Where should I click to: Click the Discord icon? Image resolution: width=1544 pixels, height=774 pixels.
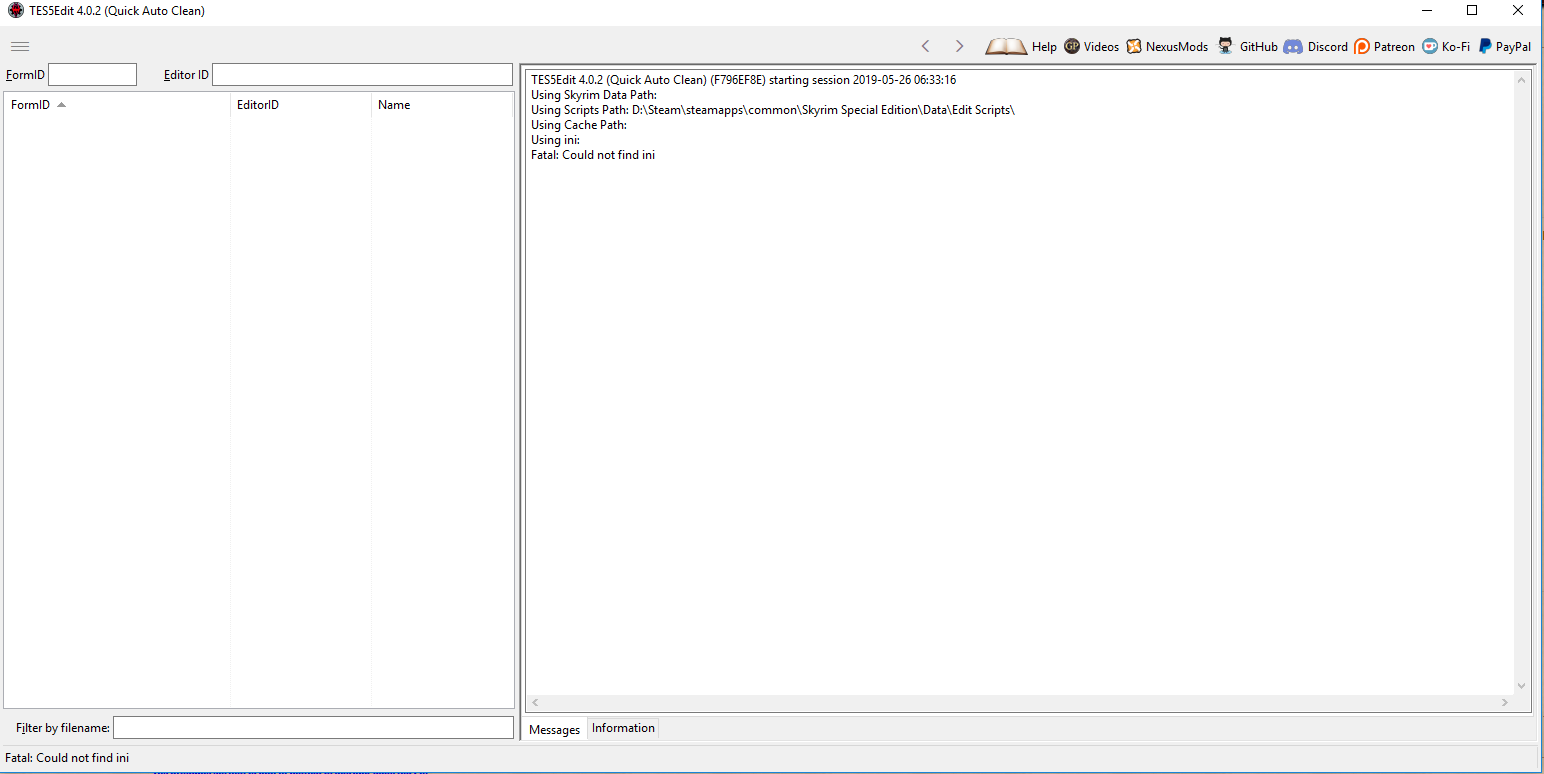coord(1293,46)
